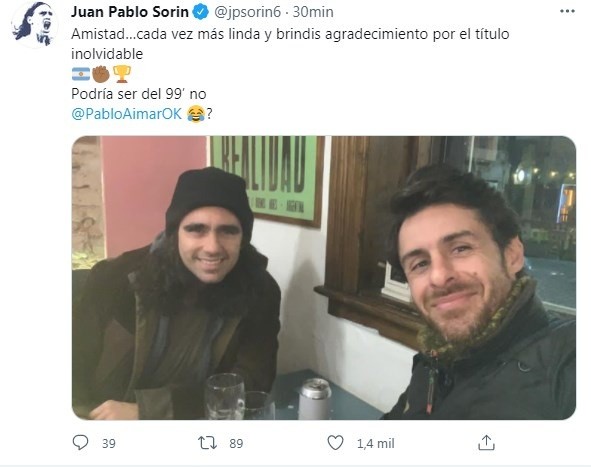Open the three-dot more options menu
This screenshot has width=591, height=467.
pos(567,11)
